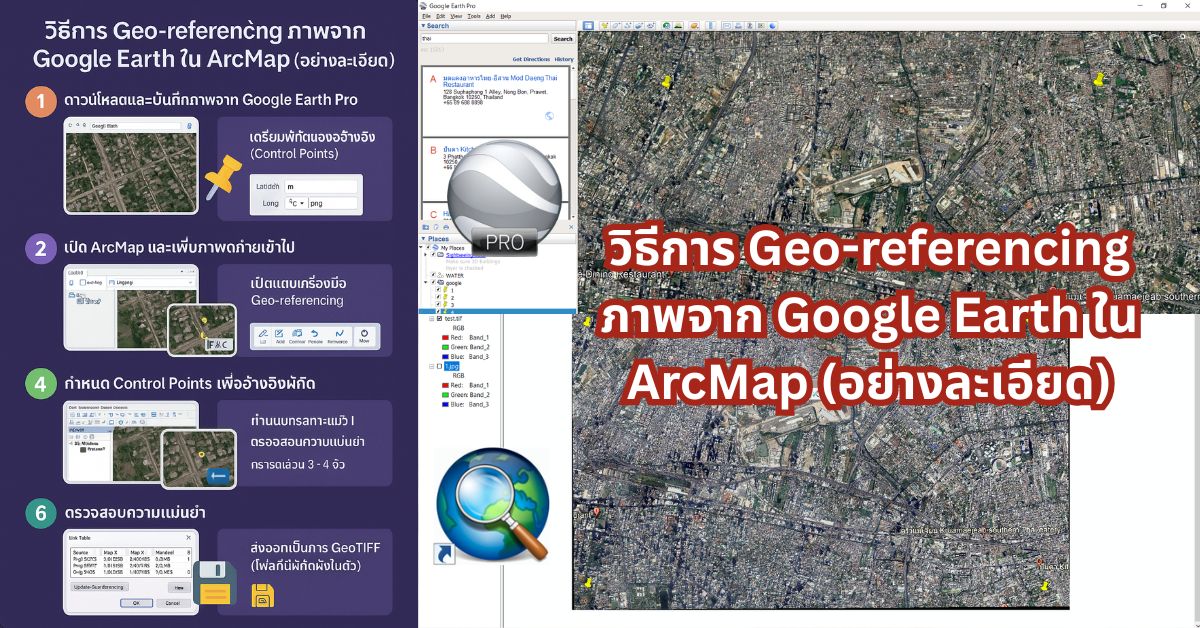Show historical imagery clock icon
Image resolution: width=1200 pixels, height=628 pixels.
pyautogui.click(x=666, y=25)
